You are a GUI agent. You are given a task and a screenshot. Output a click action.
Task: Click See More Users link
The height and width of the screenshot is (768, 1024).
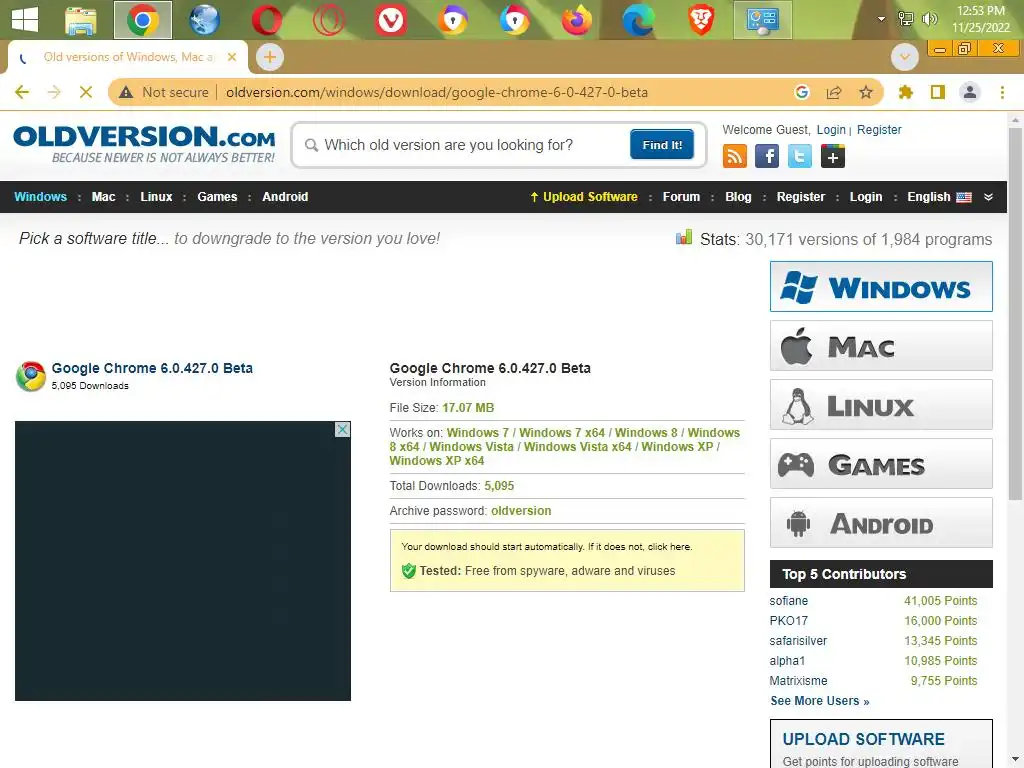(x=820, y=701)
